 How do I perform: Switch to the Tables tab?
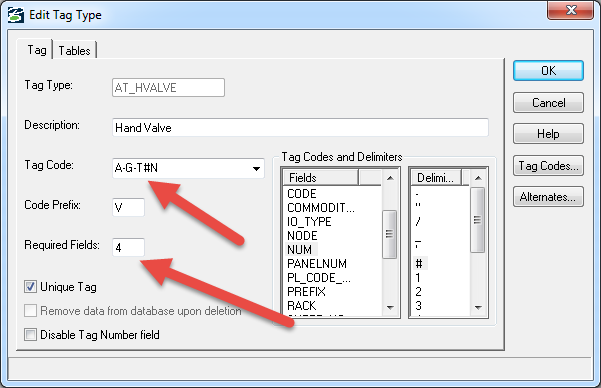click(x=74, y=51)
